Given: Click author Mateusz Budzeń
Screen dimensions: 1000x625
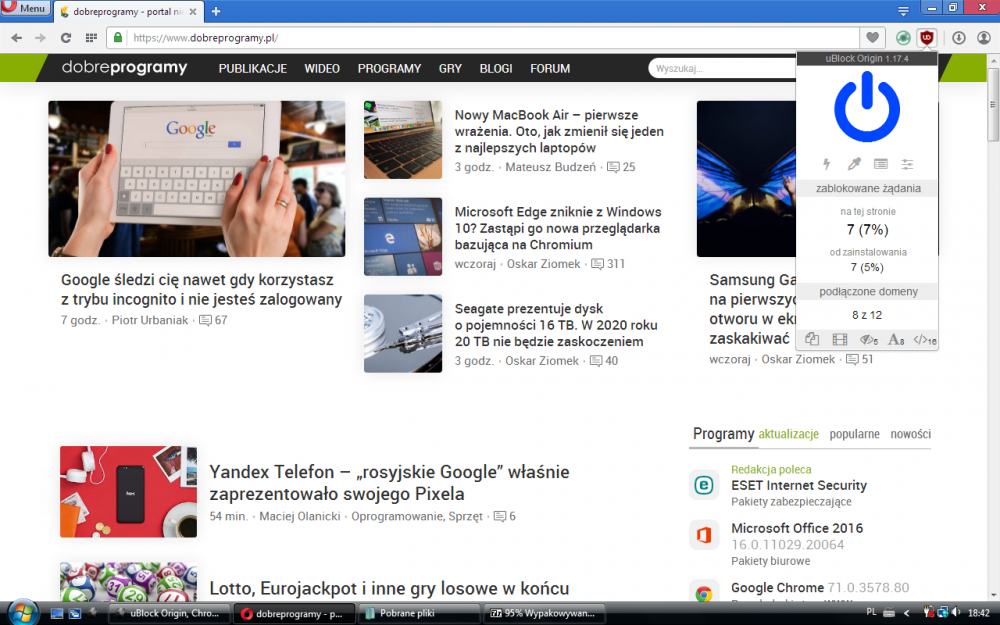Looking at the screenshot, I should pyautogui.click(x=550, y=167).
